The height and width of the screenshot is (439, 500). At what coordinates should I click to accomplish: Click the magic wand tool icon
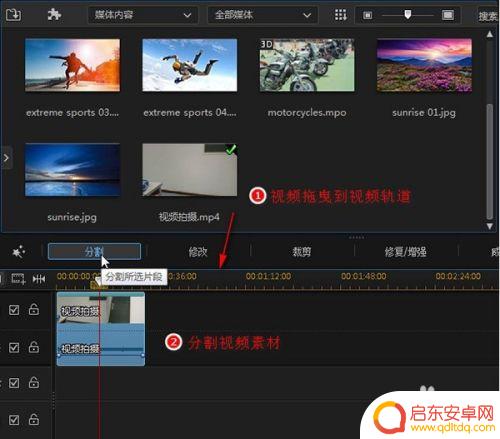pos(18,252)
